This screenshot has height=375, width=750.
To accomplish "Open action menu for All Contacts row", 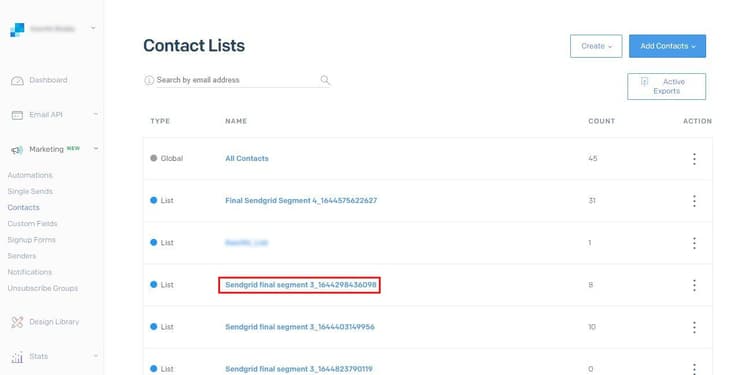I will (694, 159).
